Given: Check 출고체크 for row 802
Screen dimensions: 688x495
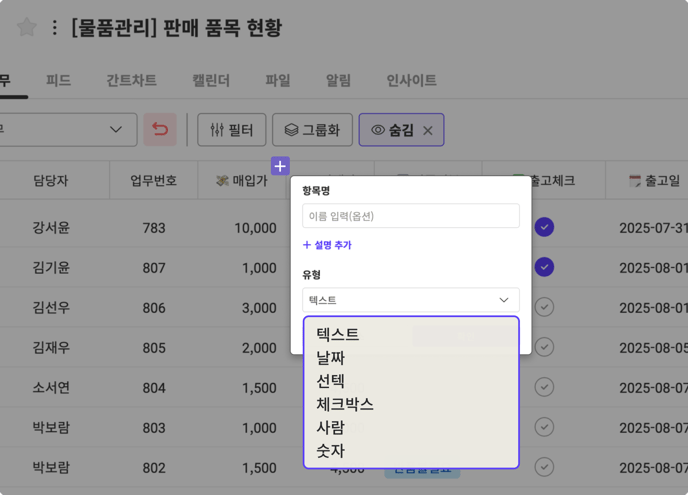Looking at the screenshot, I should (544, 467).
